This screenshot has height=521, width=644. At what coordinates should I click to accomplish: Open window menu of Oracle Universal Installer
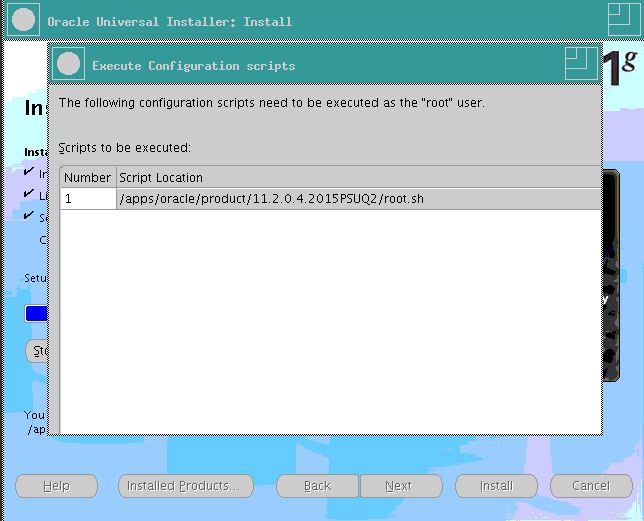coord(23,20)
